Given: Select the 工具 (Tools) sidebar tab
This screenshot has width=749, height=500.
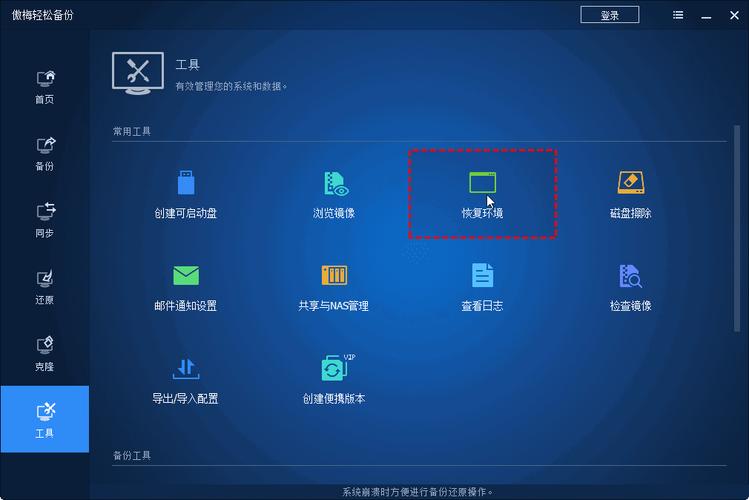Looking at the screenshot, I should coord(45,421).
